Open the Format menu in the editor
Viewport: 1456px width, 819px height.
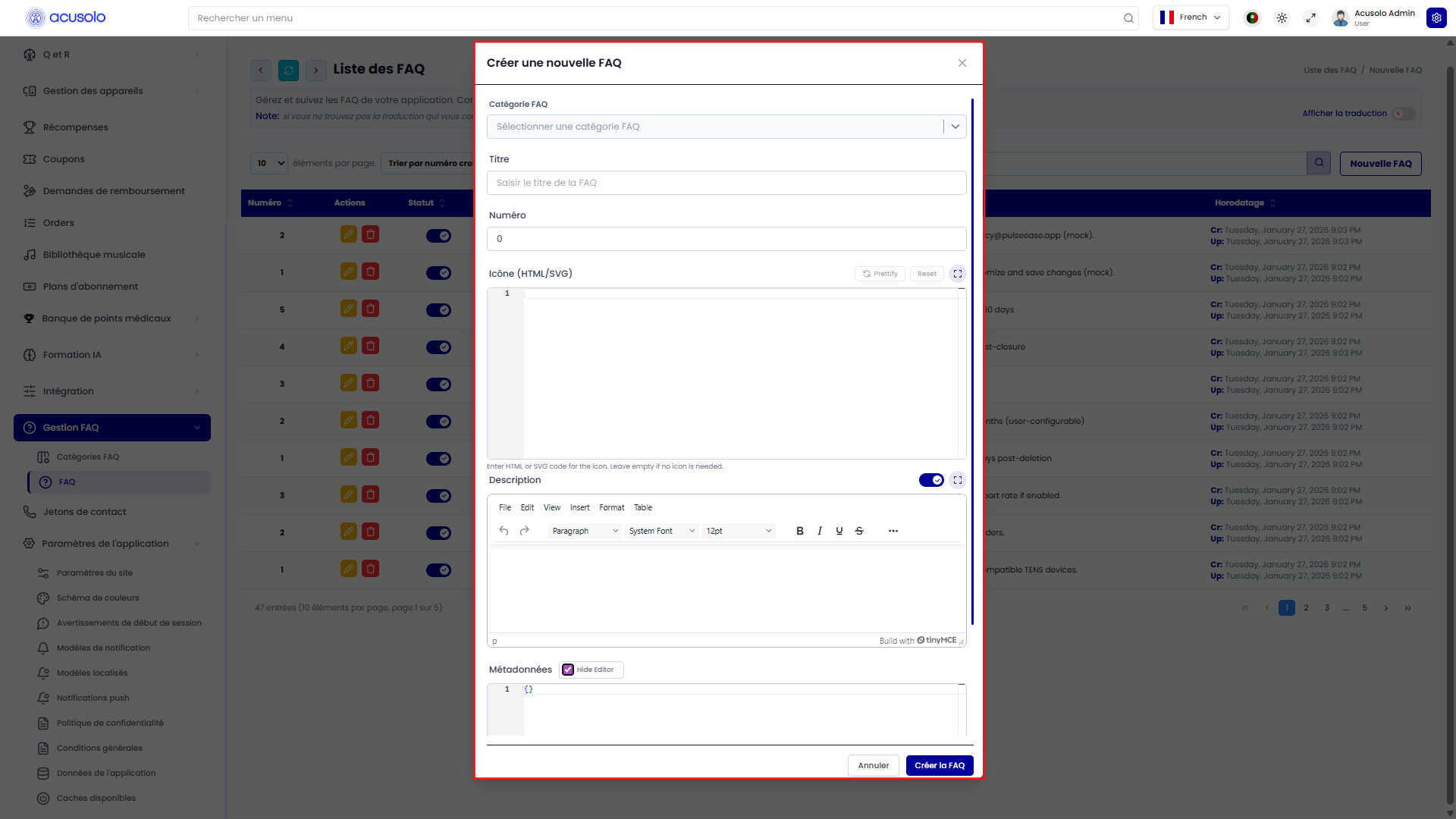[x=612, y=507]
